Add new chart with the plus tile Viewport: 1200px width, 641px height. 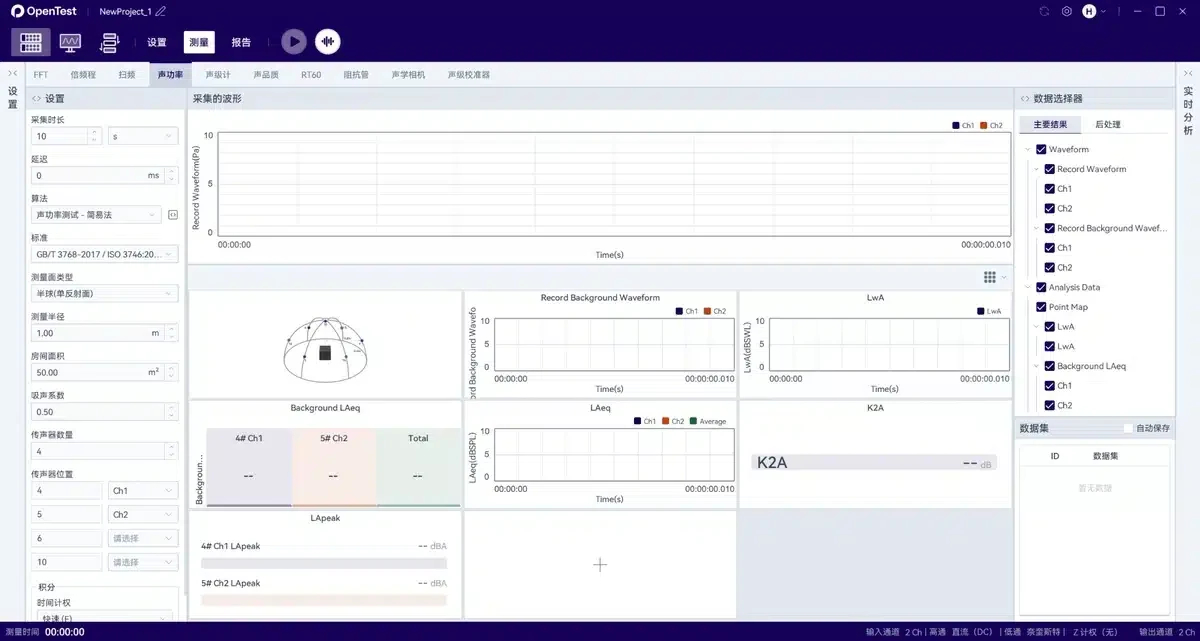[600, 565]
